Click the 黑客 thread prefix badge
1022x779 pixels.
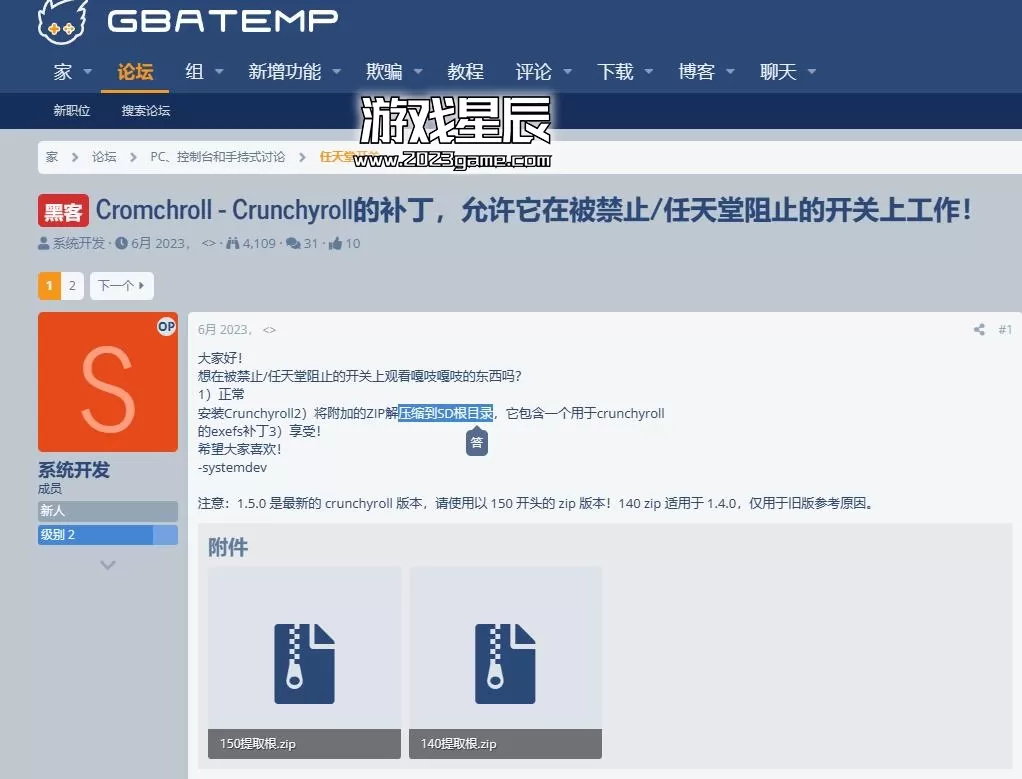[x=63, y=211]
